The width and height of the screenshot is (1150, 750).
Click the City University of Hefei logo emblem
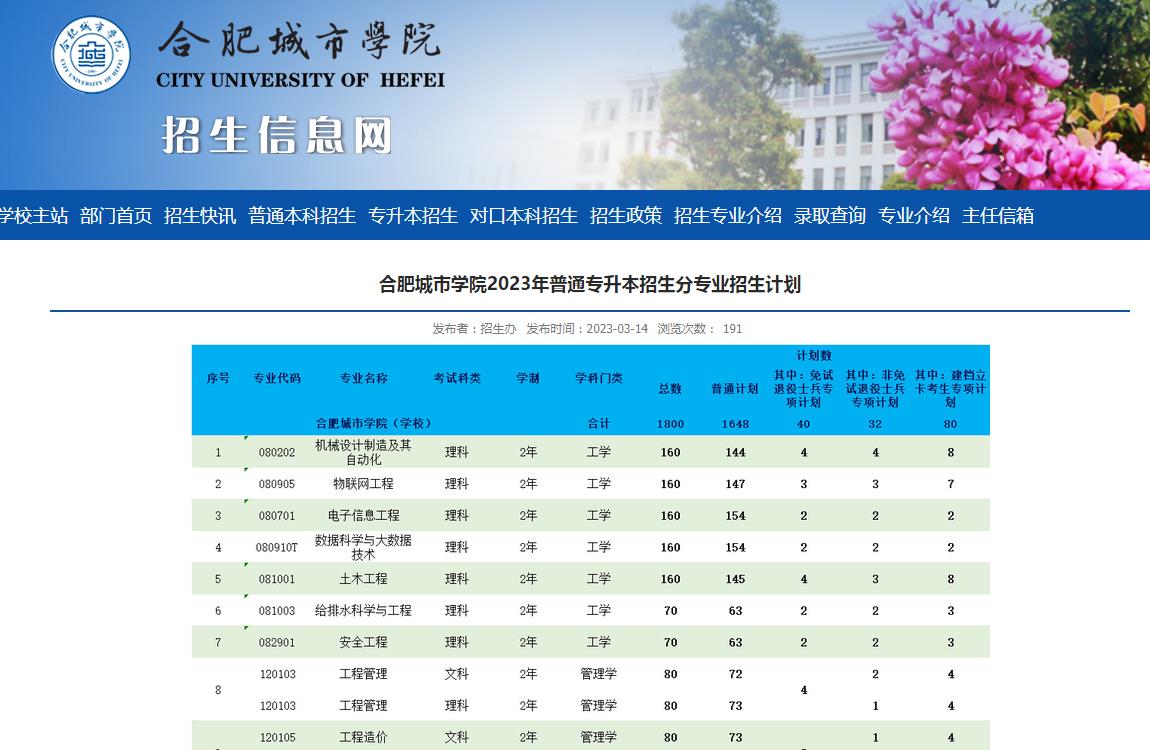point(91,55)
